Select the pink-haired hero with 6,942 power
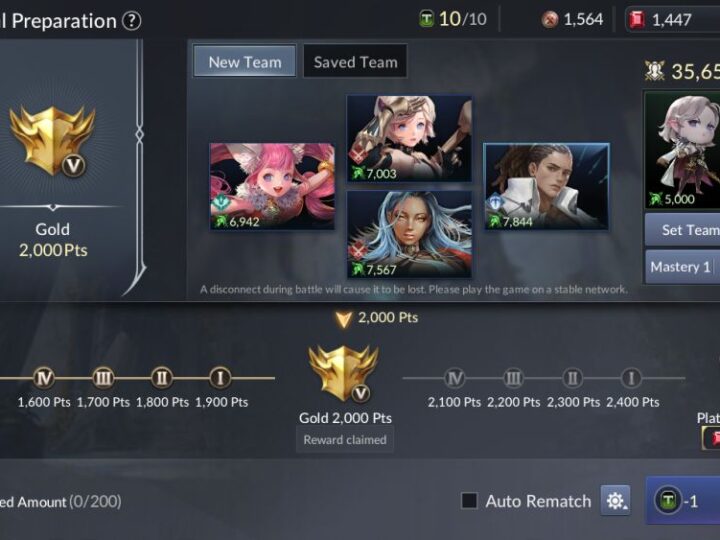The height and width of the screenshot is (540, 720). [272, 186]
